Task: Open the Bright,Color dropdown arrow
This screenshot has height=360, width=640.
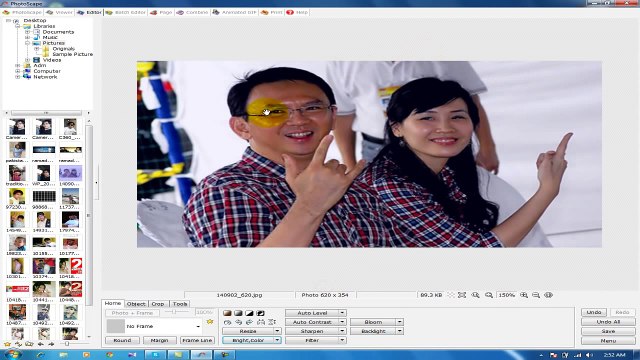Action: click(x=278, y=340)
